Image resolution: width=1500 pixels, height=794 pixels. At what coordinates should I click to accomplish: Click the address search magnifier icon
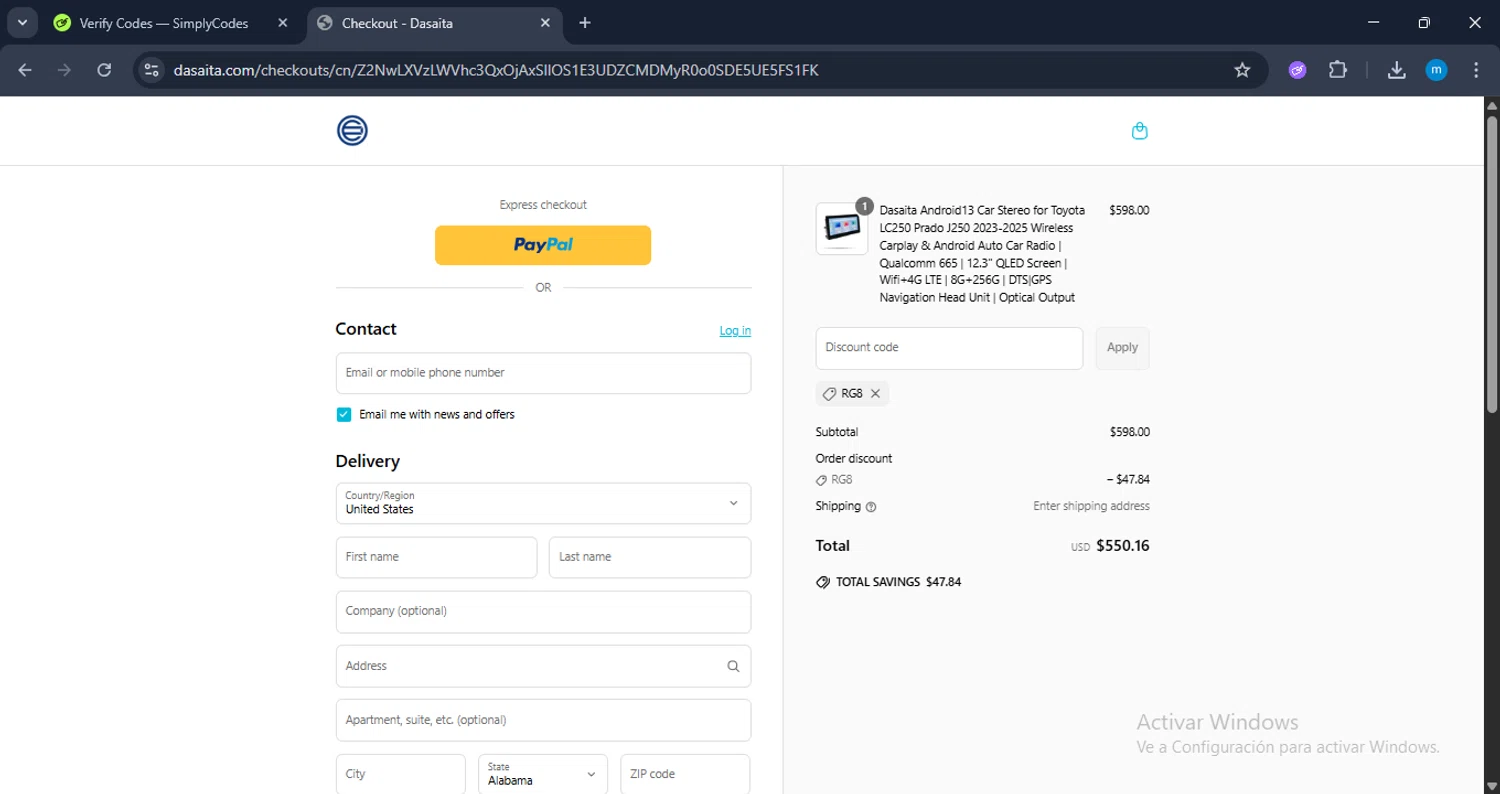click(x=733, y=666)
